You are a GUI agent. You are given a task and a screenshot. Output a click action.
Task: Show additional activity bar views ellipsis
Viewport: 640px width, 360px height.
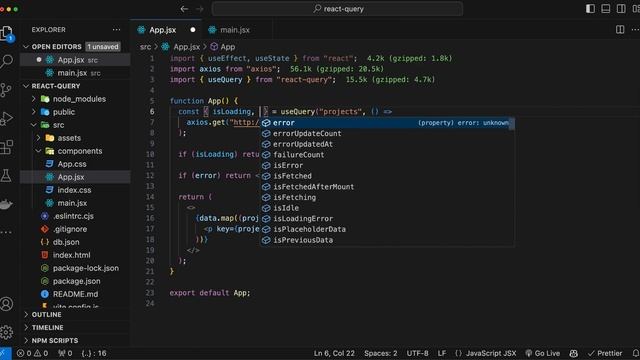[x=6, y=232]
